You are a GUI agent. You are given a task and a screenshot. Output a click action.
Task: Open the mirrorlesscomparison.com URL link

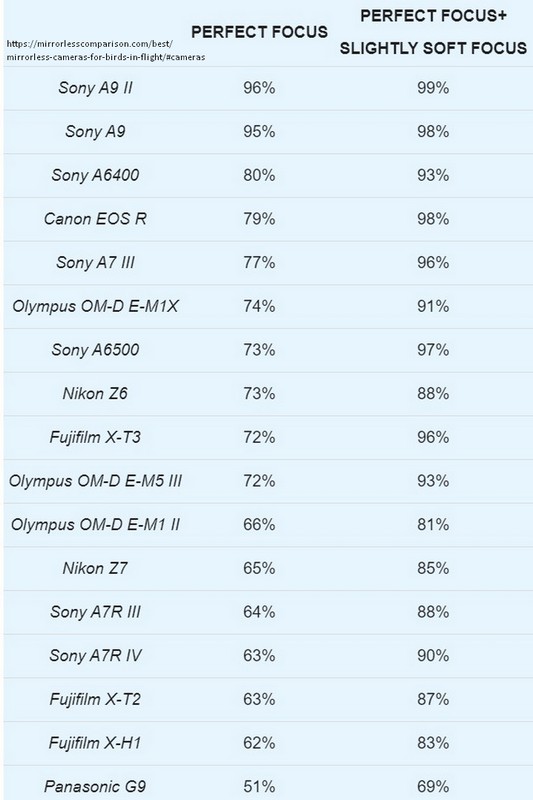pos(106,50)
